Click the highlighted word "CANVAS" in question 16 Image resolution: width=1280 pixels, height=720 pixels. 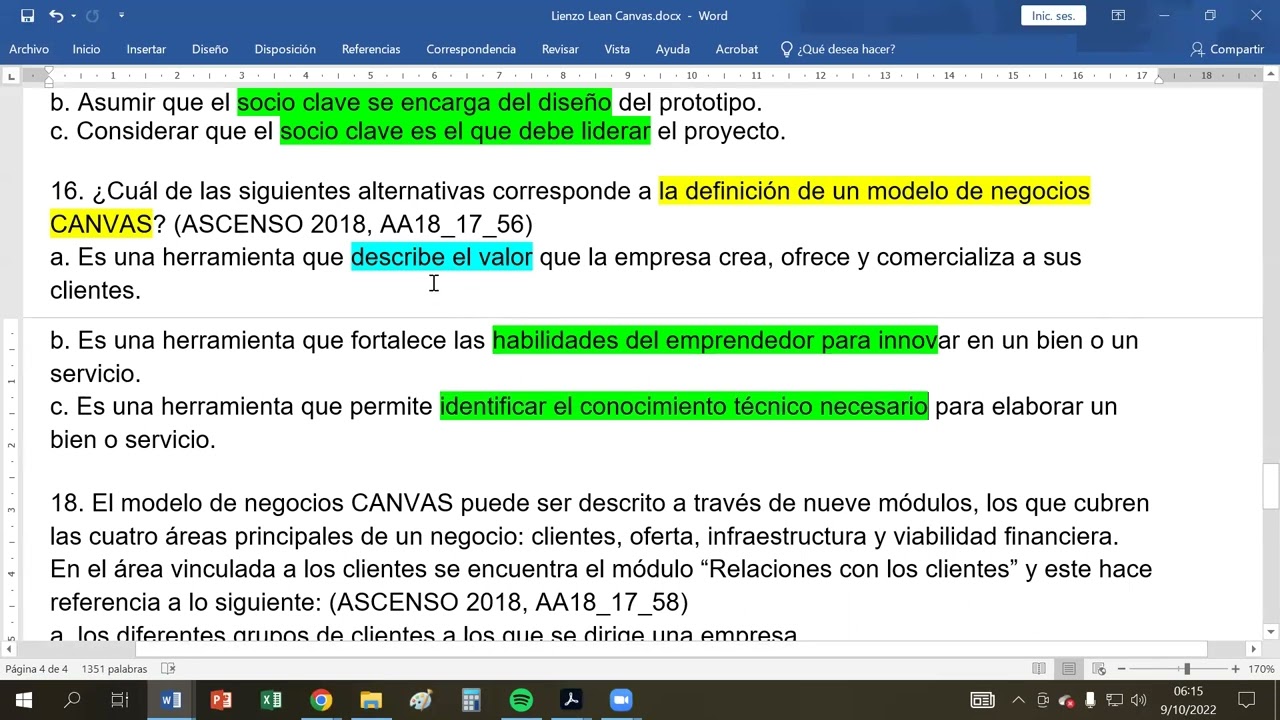(101, 224)
